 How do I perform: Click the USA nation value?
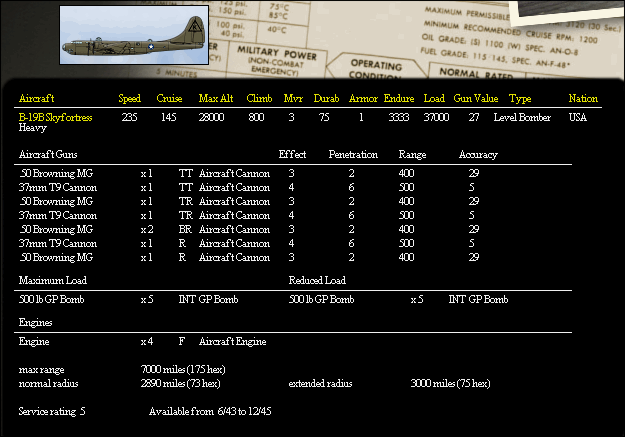tap(578, 117)
